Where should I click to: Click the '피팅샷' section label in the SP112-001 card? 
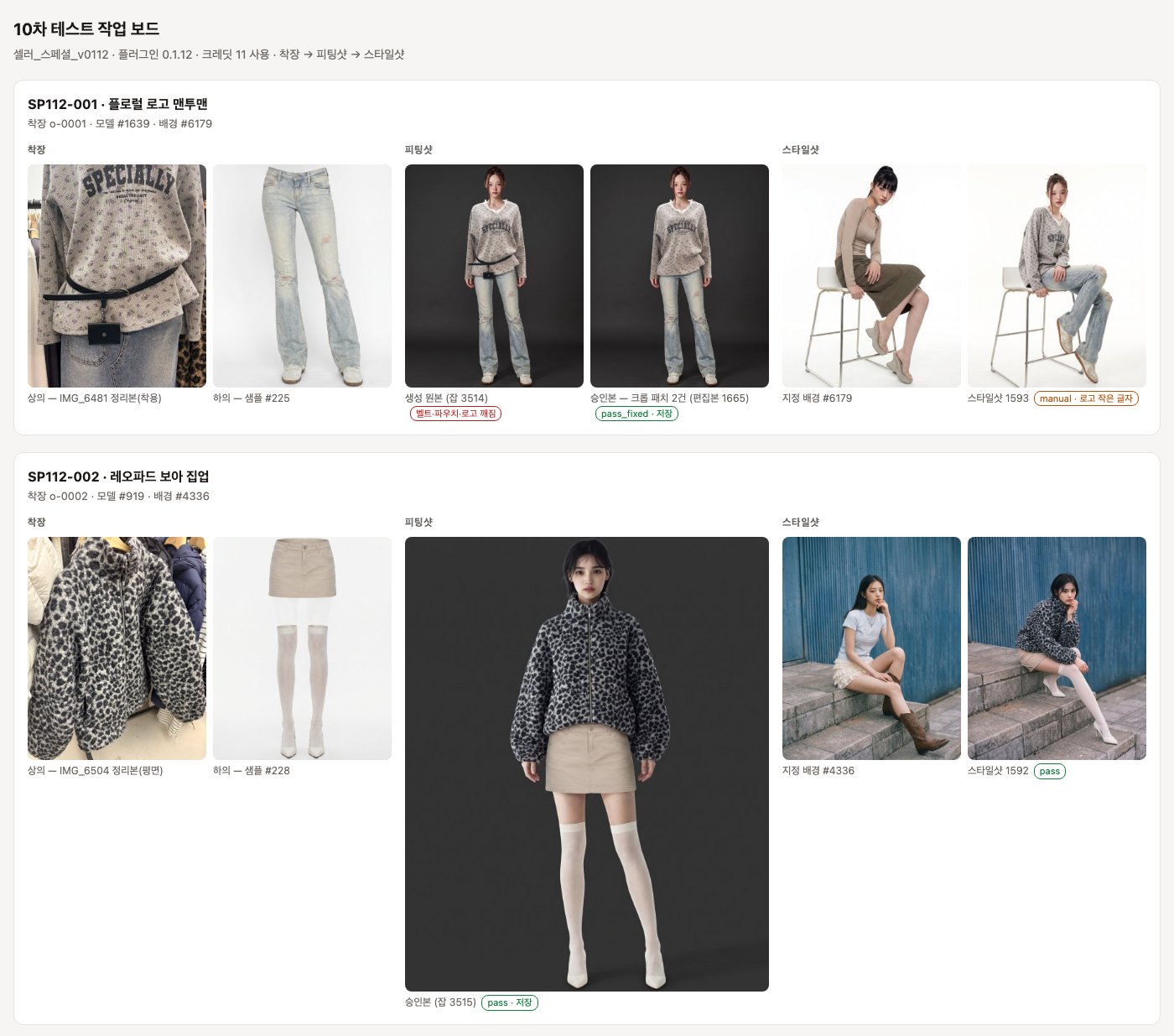[x=418, y=149]
